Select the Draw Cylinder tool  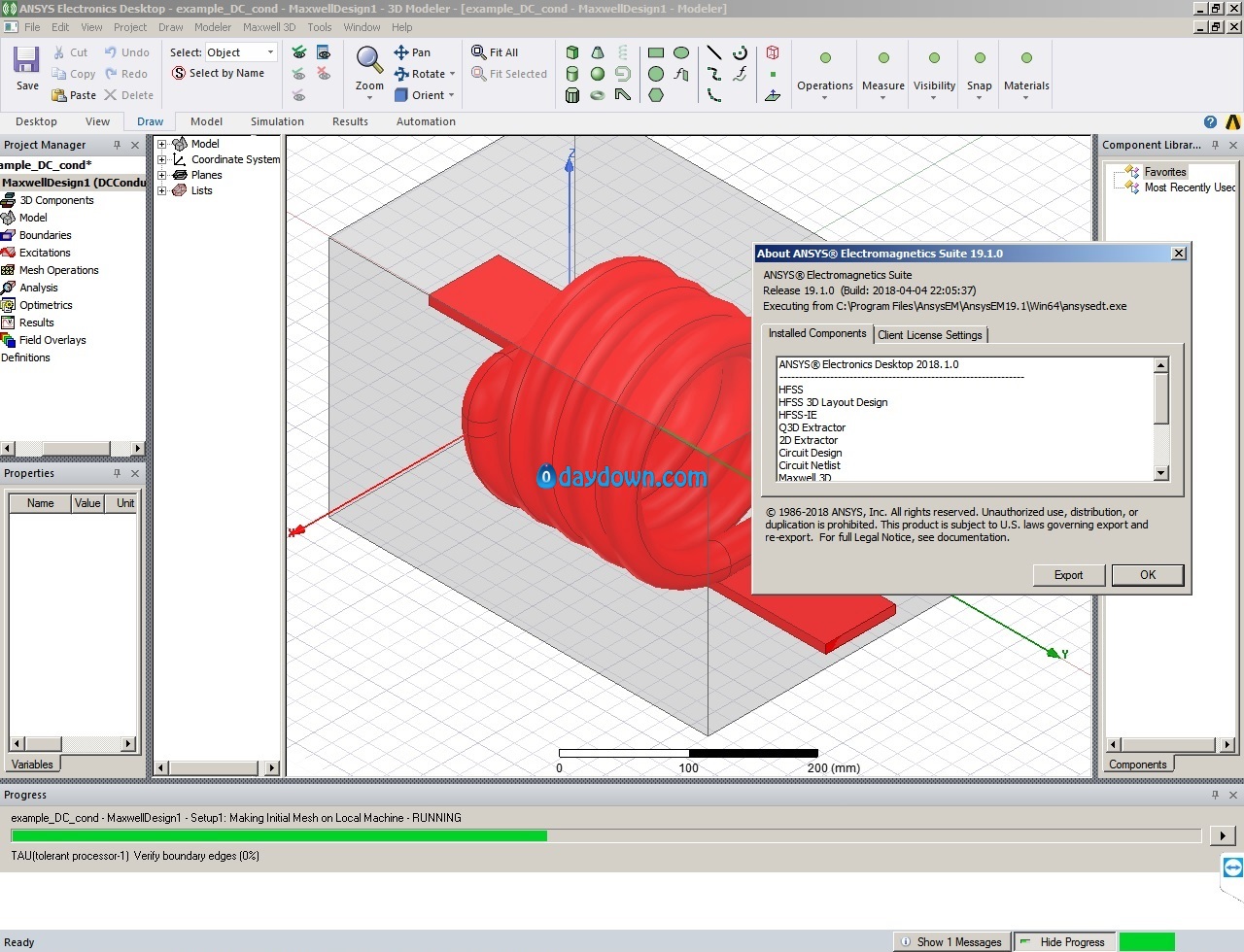[572, 74]
